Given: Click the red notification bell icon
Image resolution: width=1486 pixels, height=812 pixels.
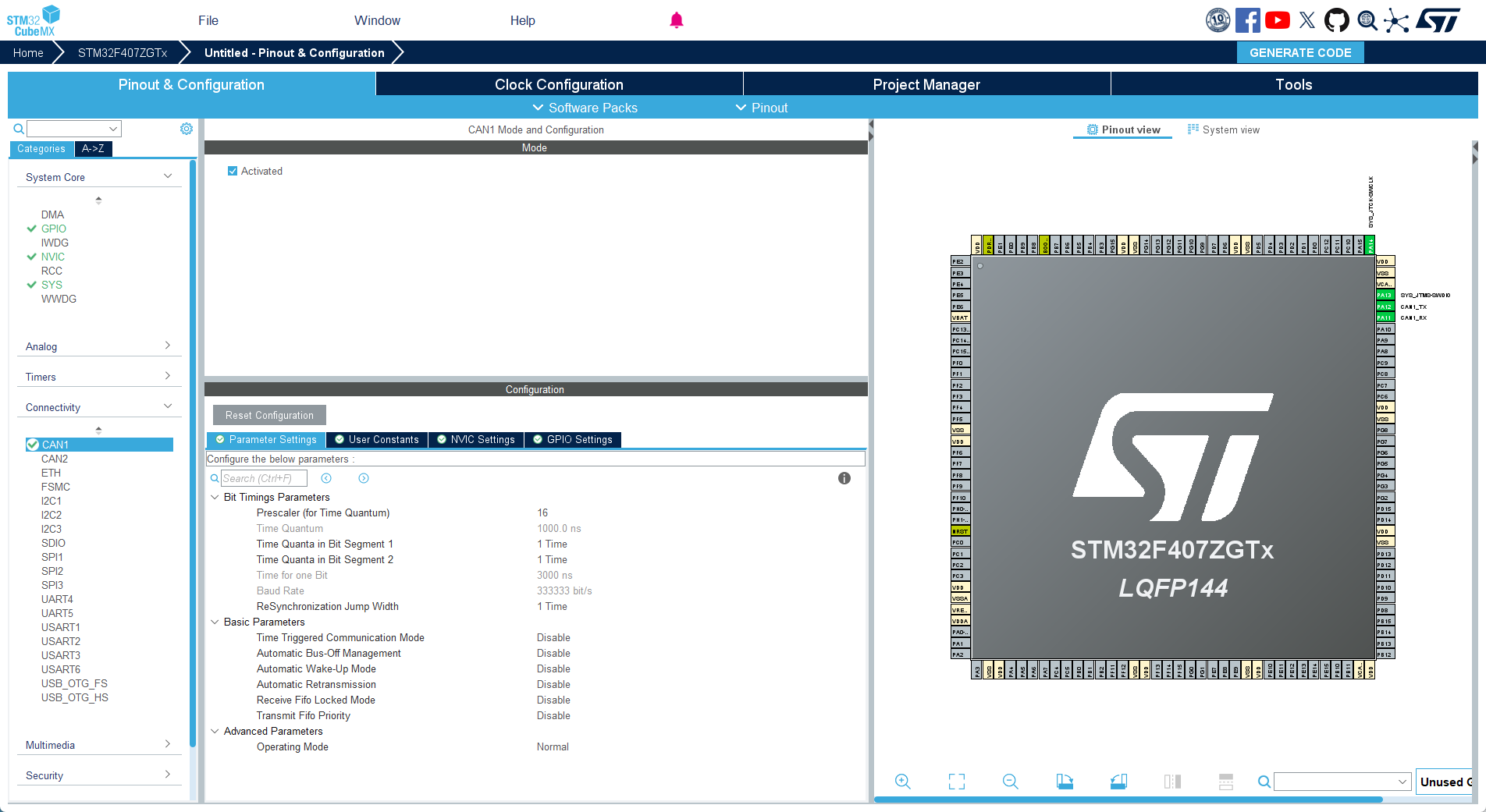Looking at the screenshot, I should tap(677, 20).
